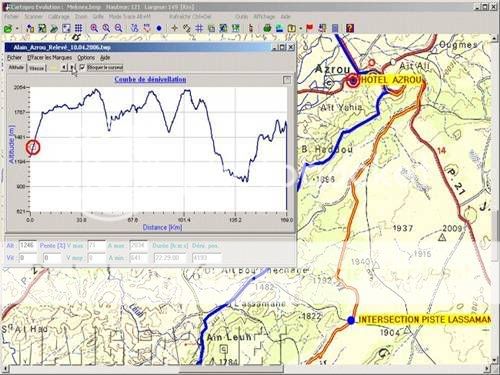Click the A max value field
500x375 pixels.
(x=138, y=246)
